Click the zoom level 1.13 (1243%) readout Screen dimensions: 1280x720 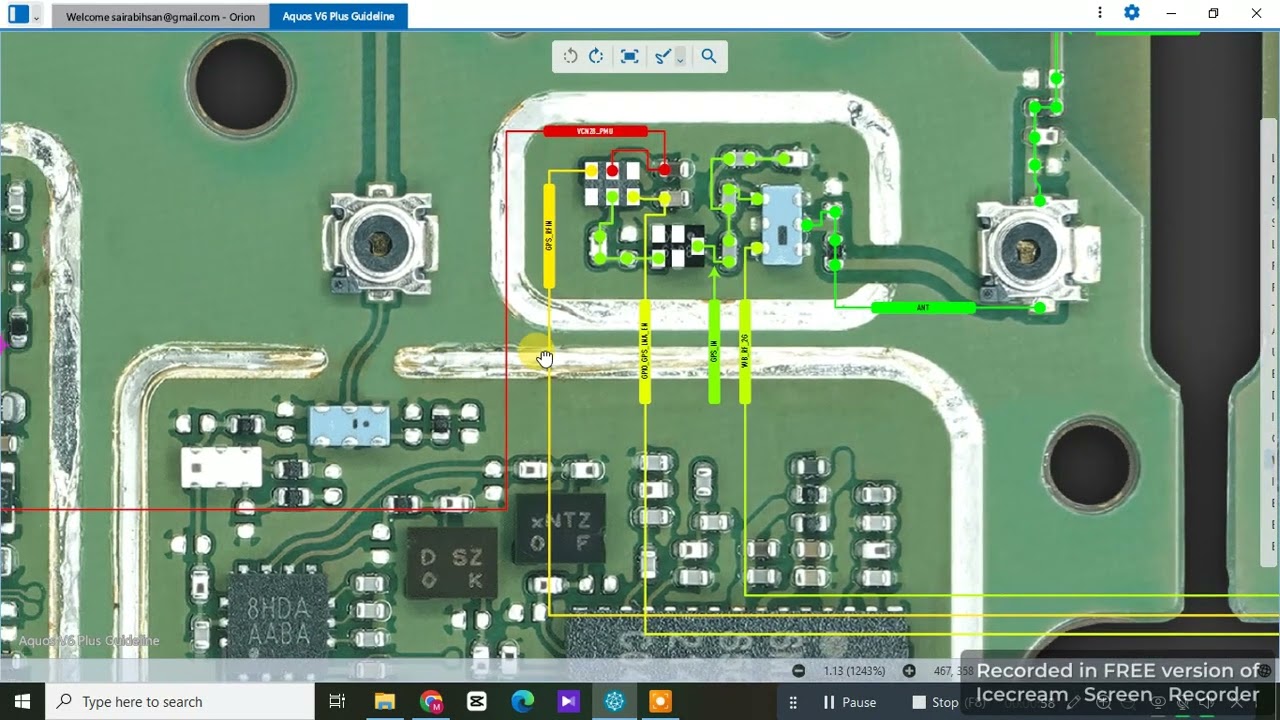pos(854,671)
